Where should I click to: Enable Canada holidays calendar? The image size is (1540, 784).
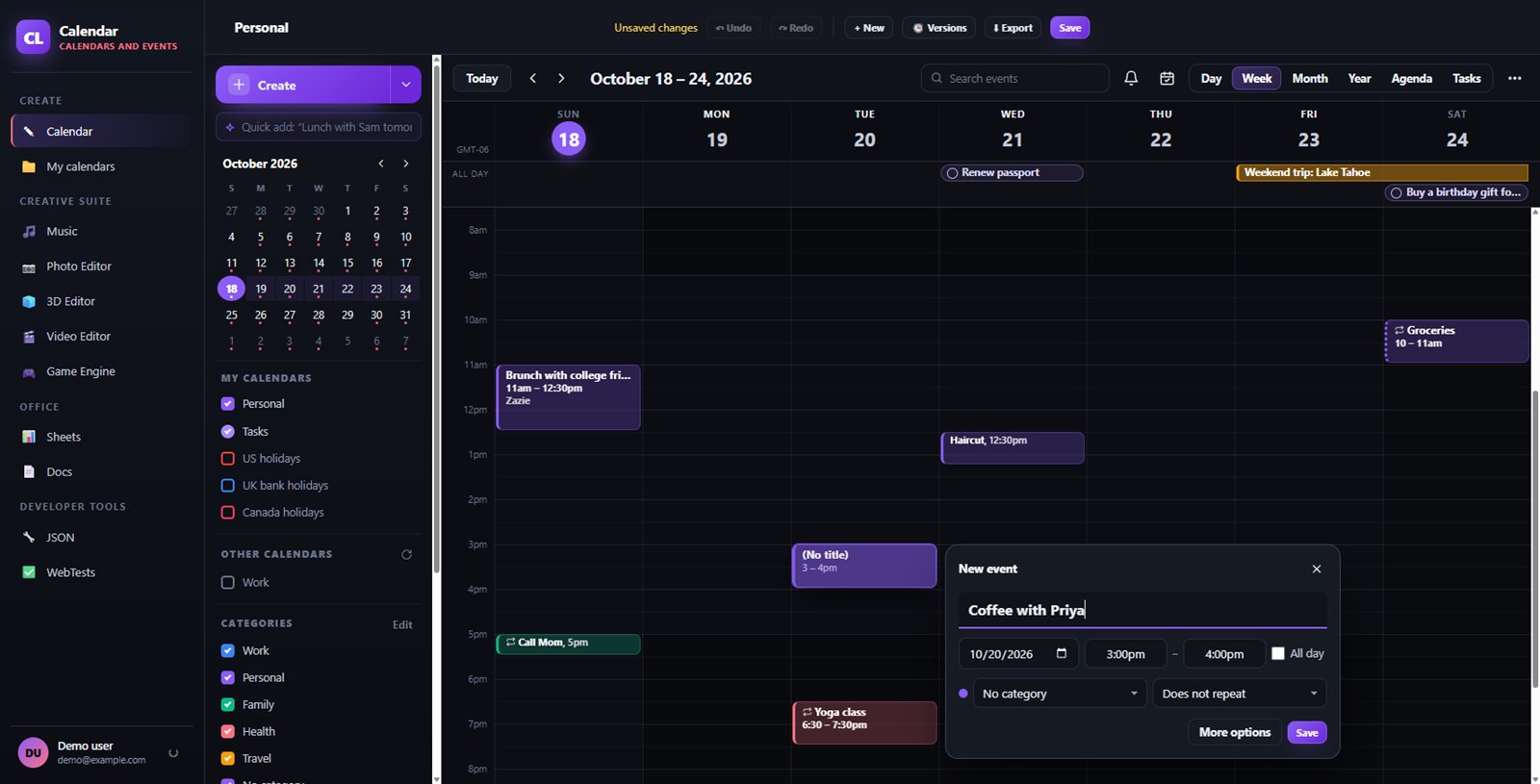228,513
